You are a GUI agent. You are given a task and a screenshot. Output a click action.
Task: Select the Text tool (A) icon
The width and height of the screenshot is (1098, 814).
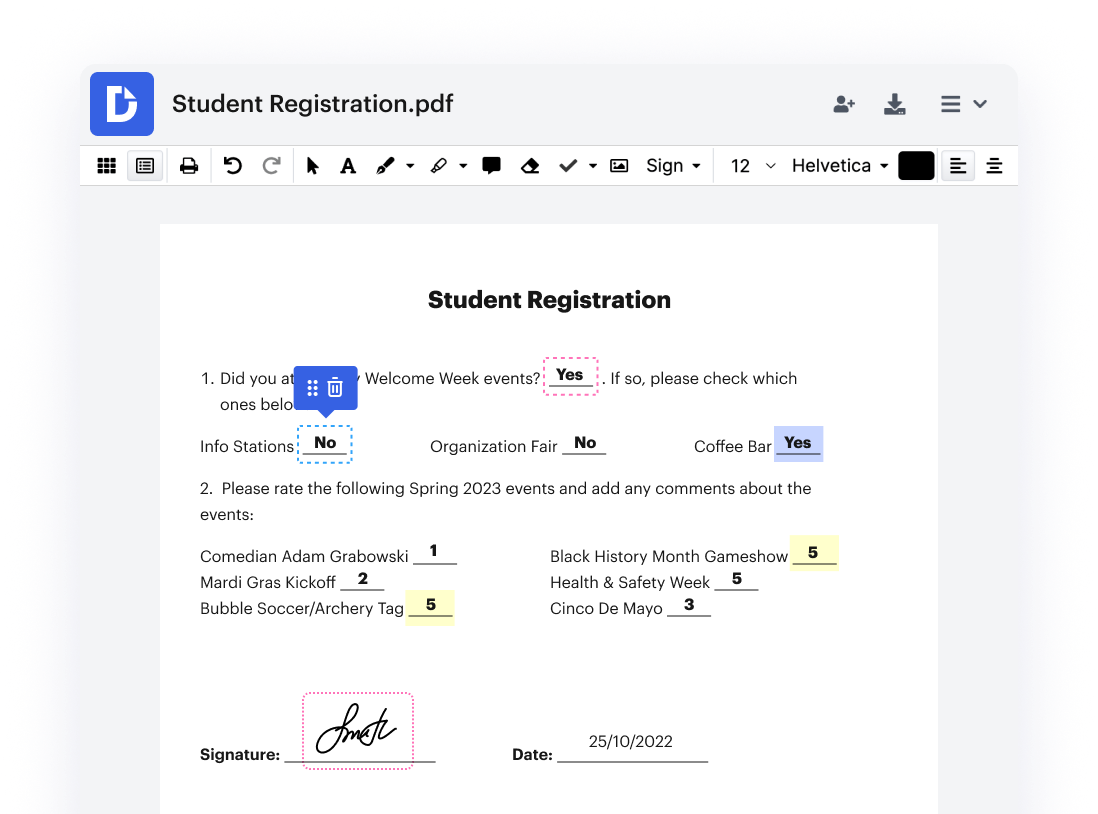click(347, 166)
